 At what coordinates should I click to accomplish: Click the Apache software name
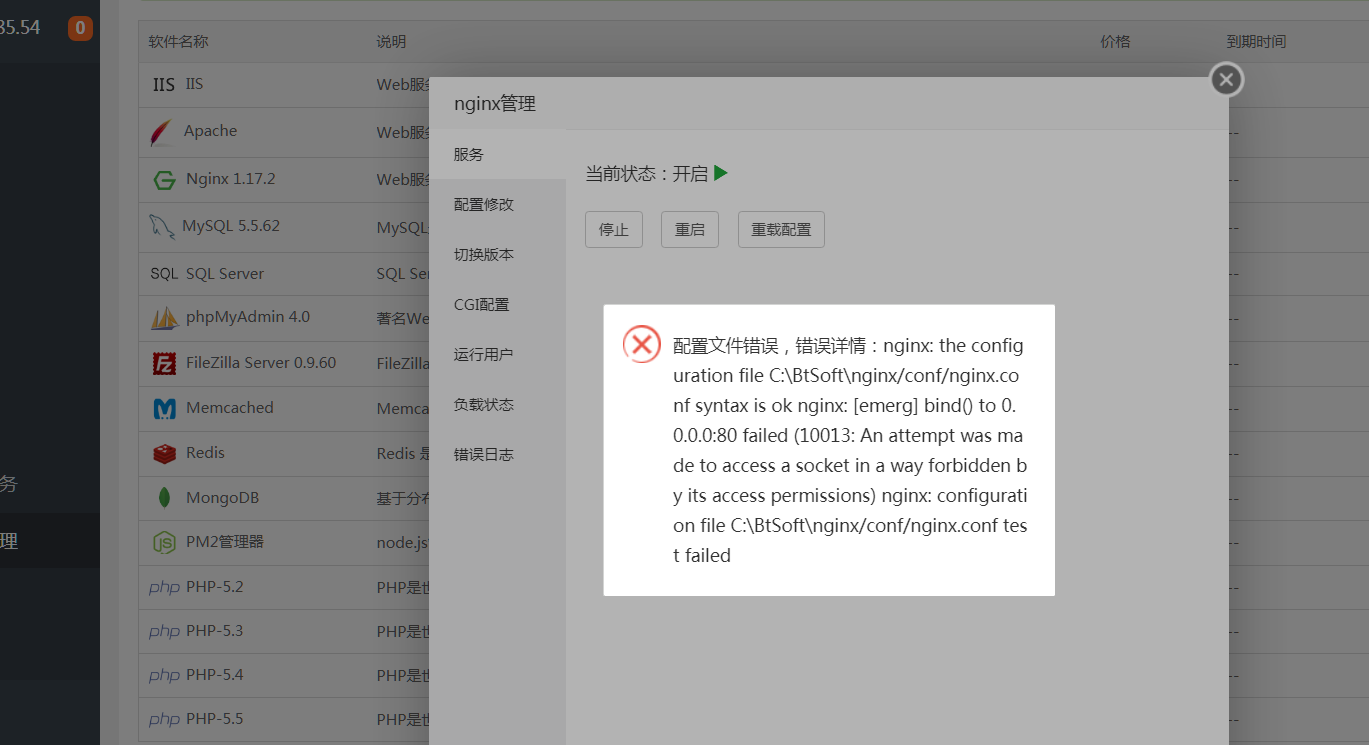211,131
